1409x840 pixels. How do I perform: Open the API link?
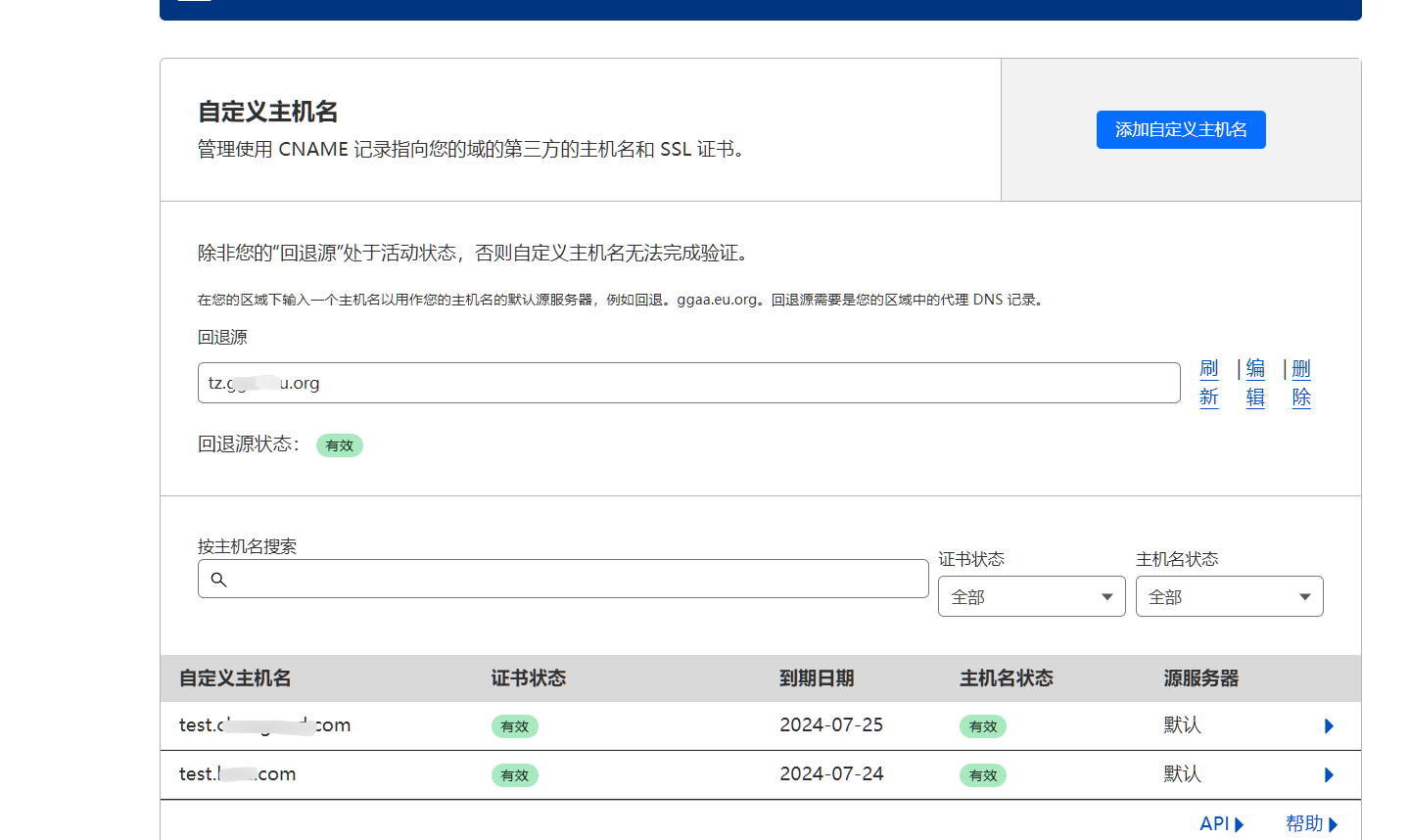1221,824
